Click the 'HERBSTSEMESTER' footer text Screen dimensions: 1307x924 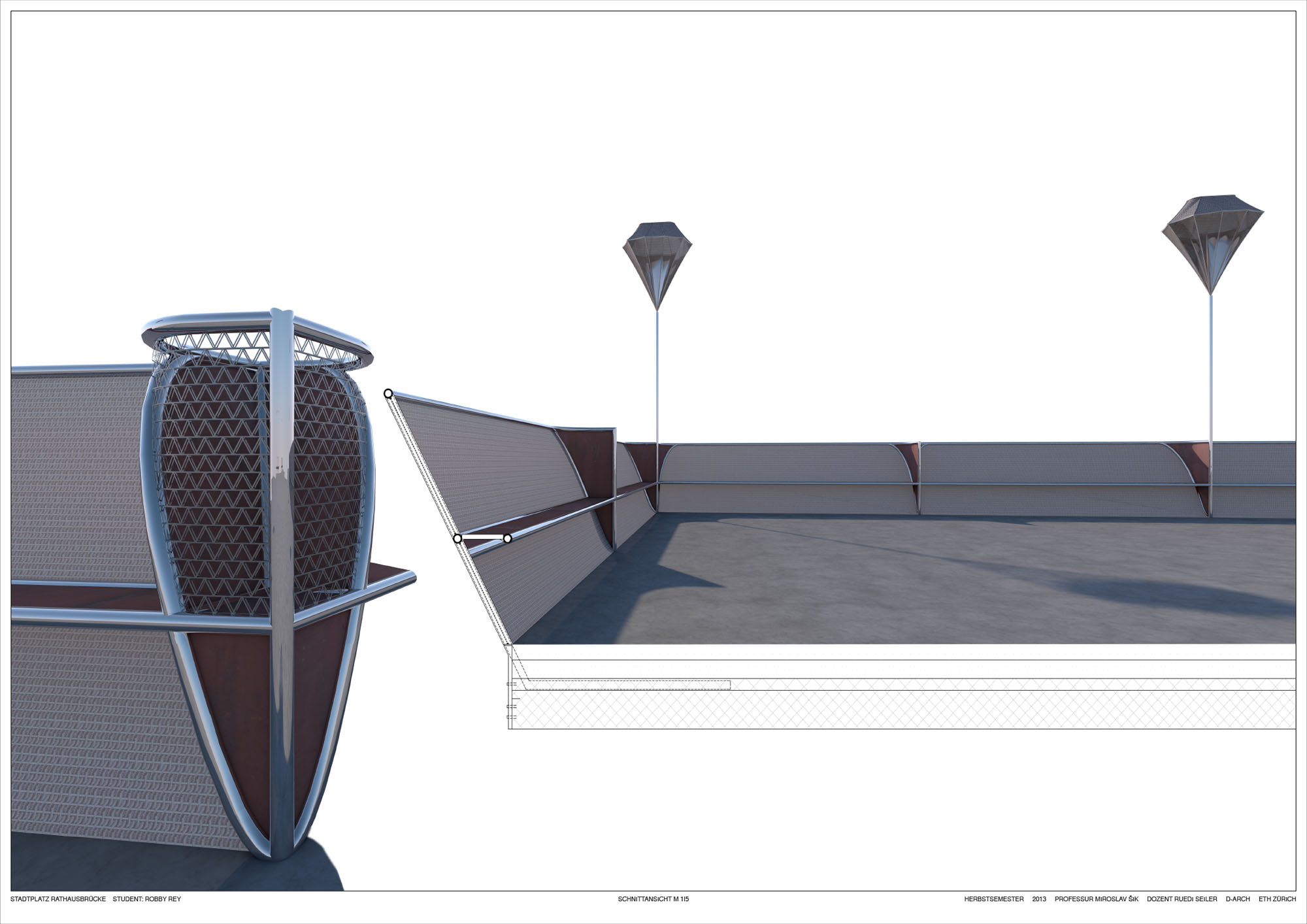pyautogui.click(x=993, y=899)
